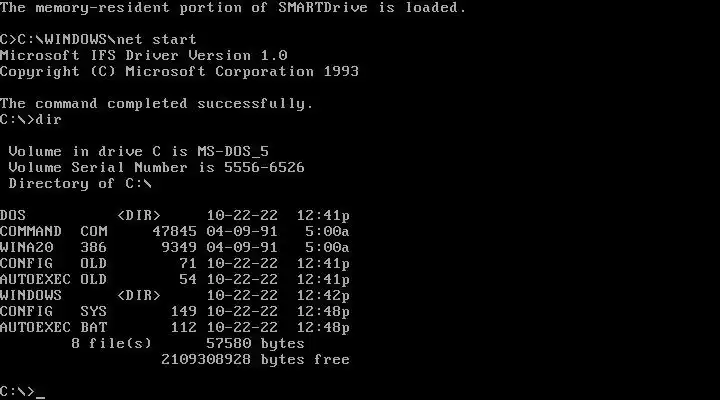Click the 12:41p time in DOS row

323,216
